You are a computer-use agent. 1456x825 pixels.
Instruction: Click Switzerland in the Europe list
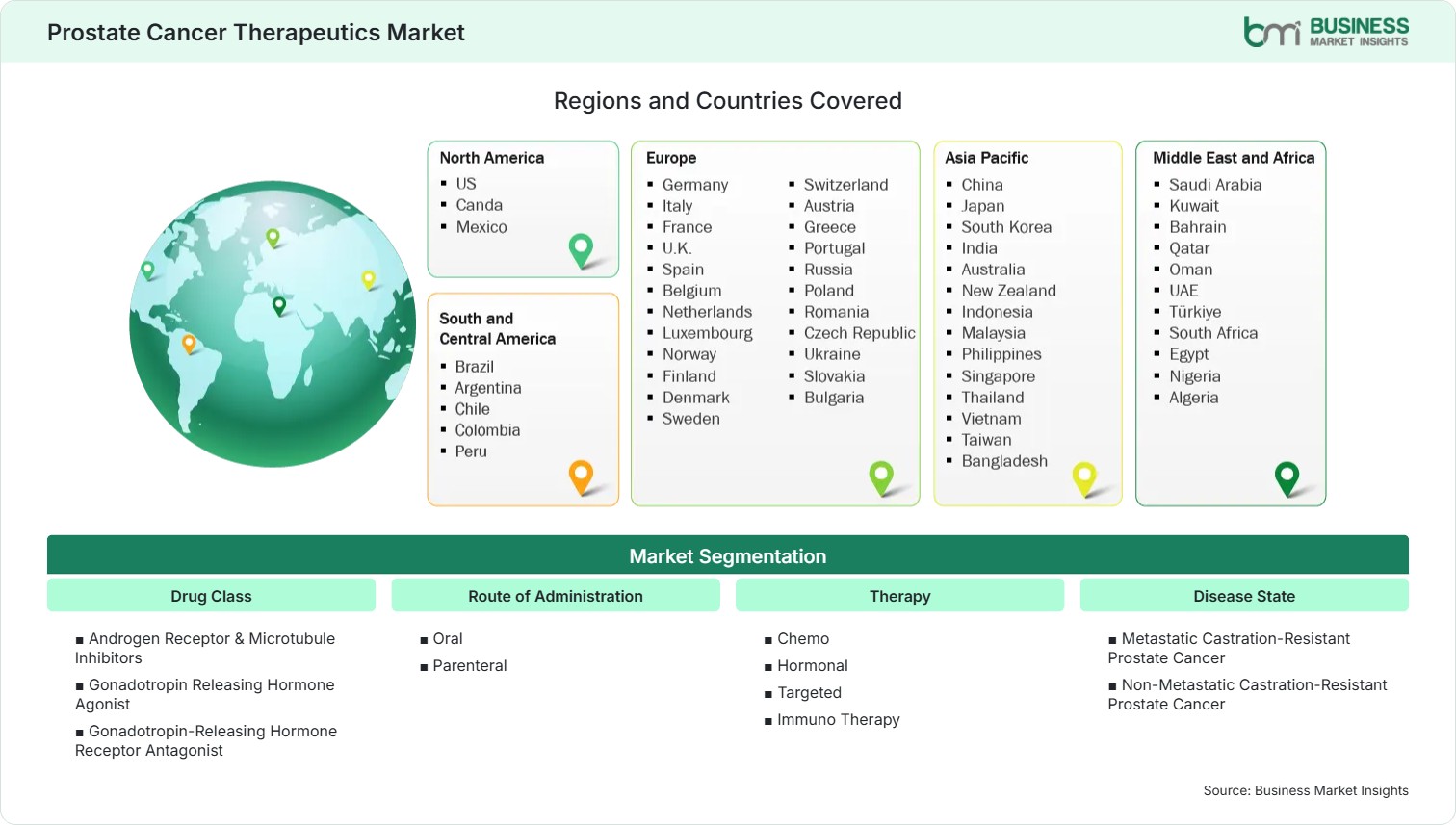click(845, 185)
